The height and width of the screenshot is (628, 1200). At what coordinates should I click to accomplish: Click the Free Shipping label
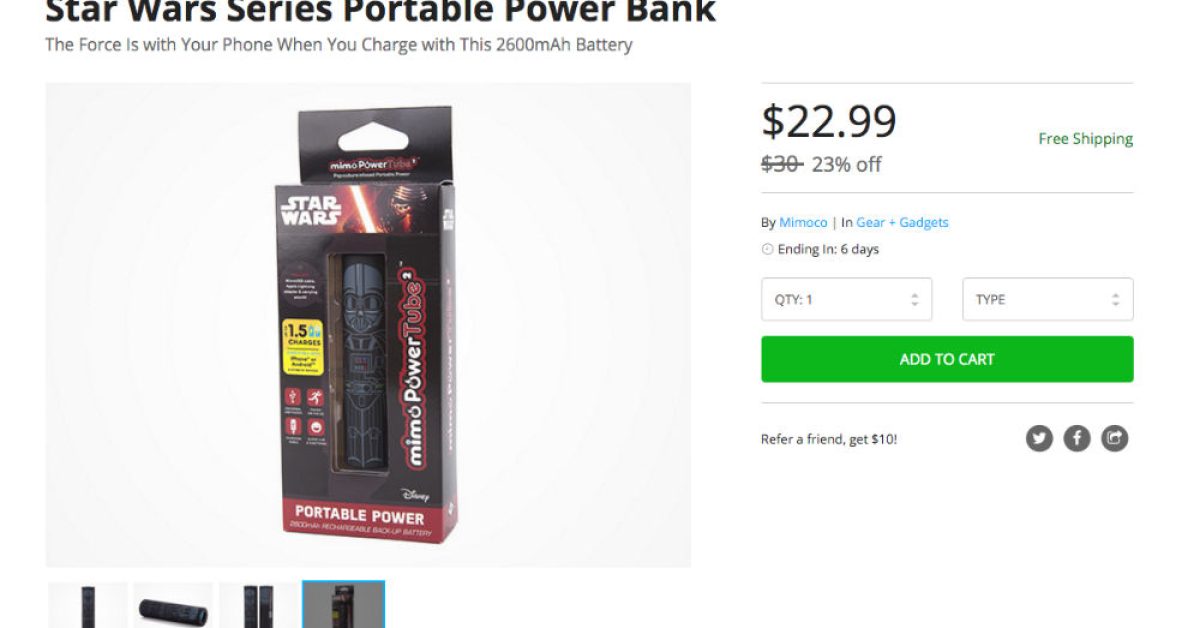coord(1085,139)
